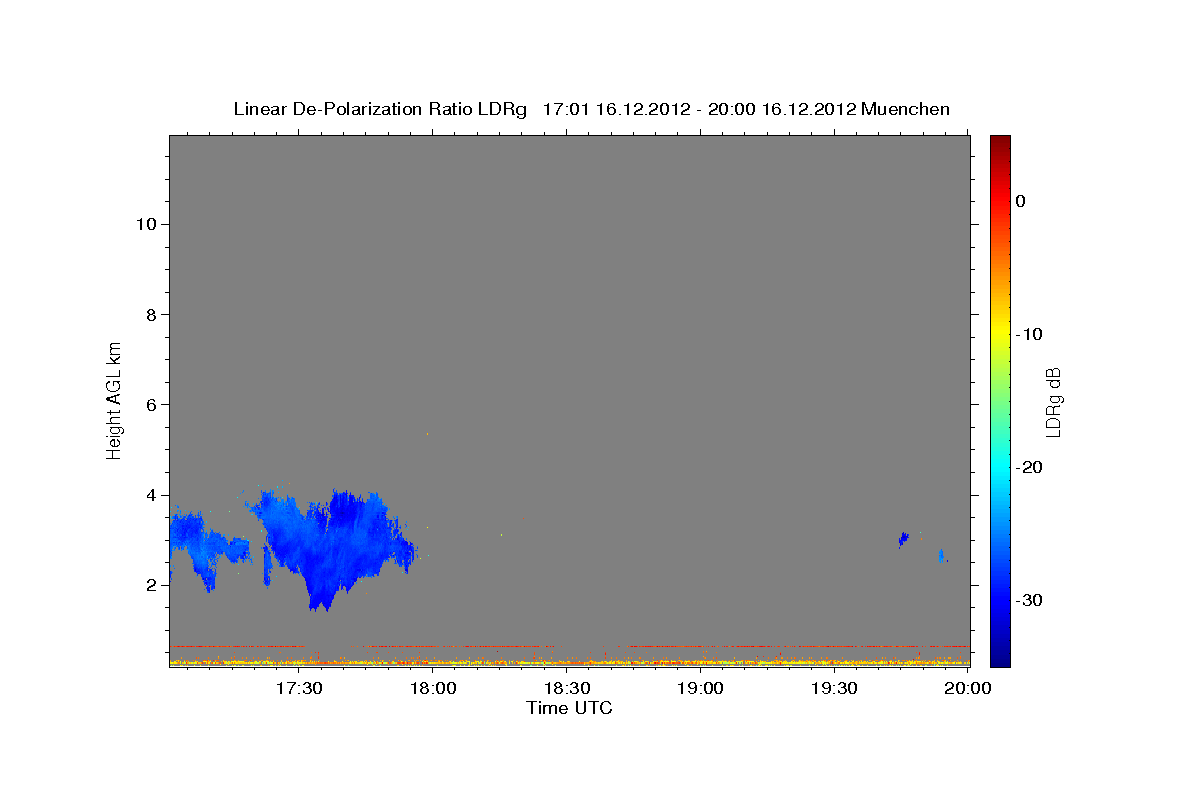Click the height tick label 8
The image size is (1200, 800).
(150, 314)
